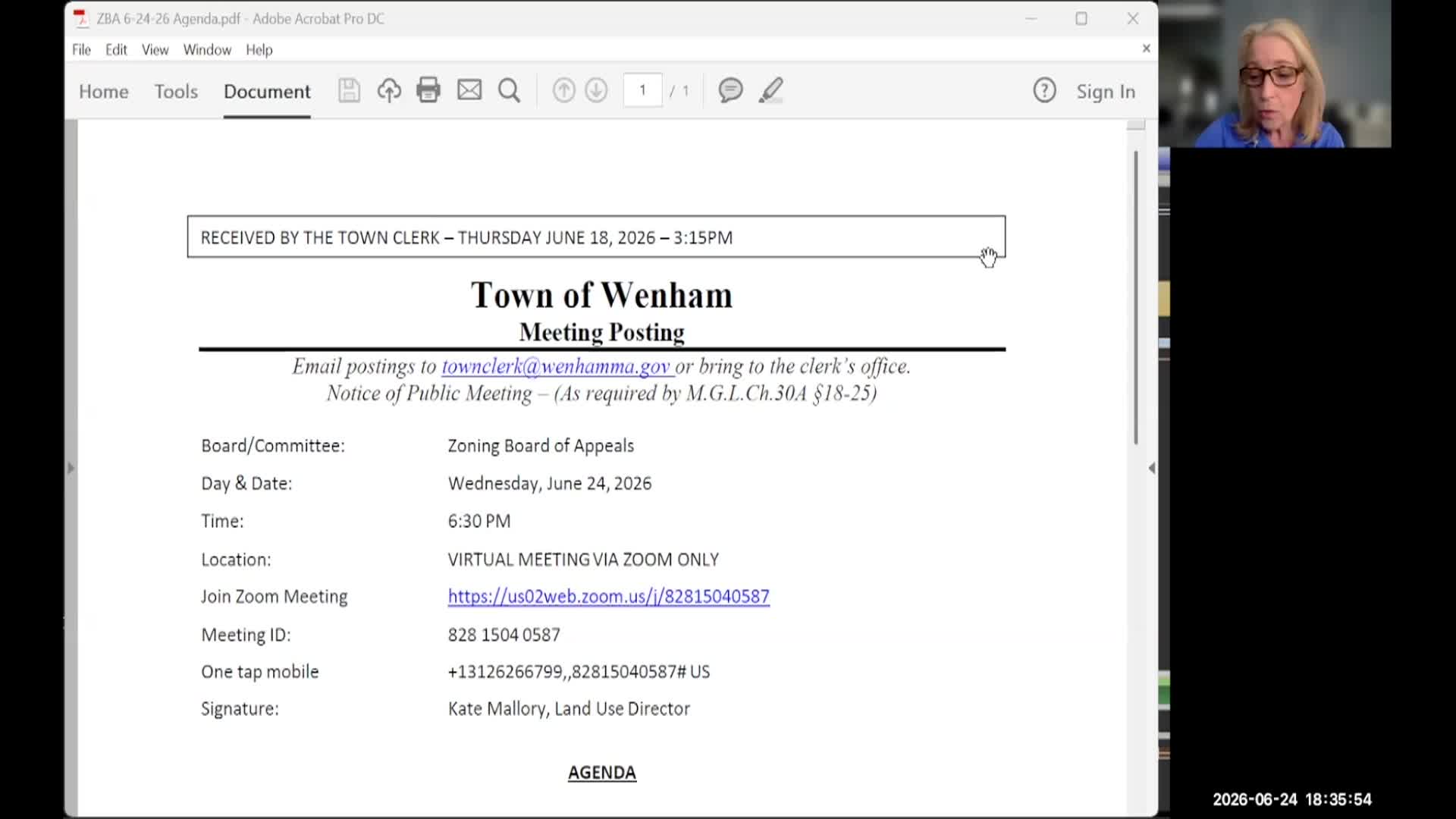Click the total page count '/ 1'

(x=679, y=91)
